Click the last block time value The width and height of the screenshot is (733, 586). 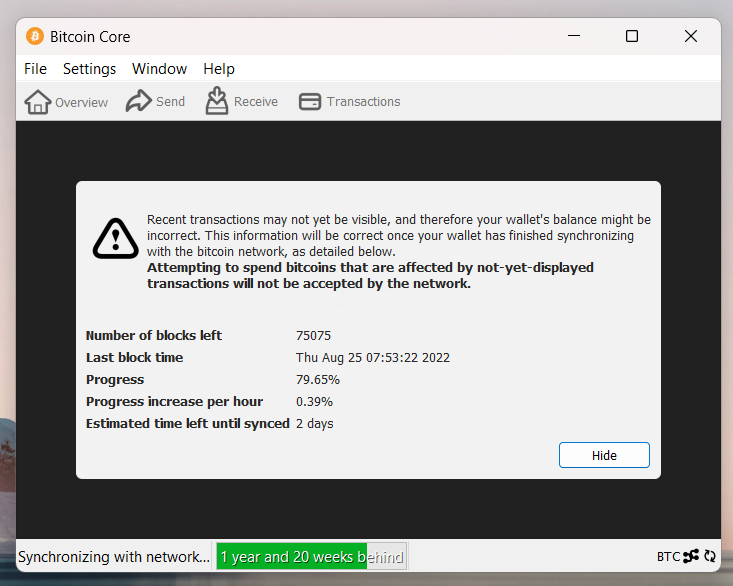(373, 357)
